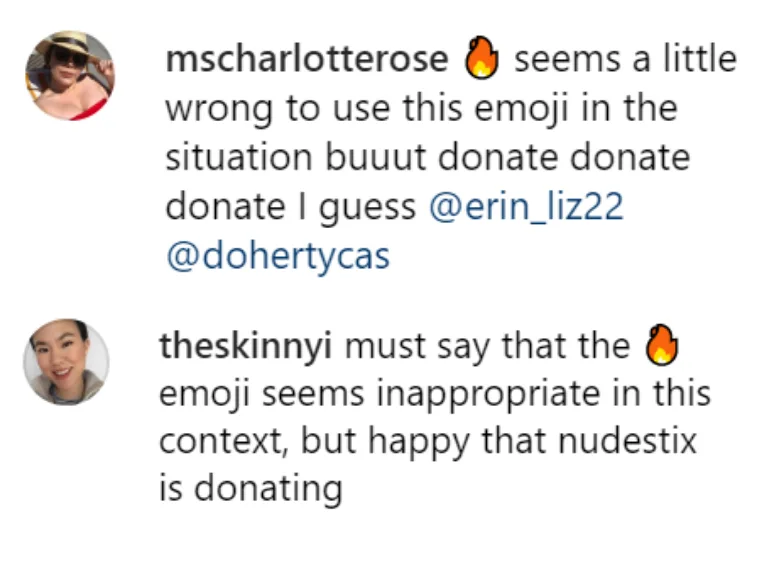Click the text "is donating"
762x574 pixels.
coord(251,488)
